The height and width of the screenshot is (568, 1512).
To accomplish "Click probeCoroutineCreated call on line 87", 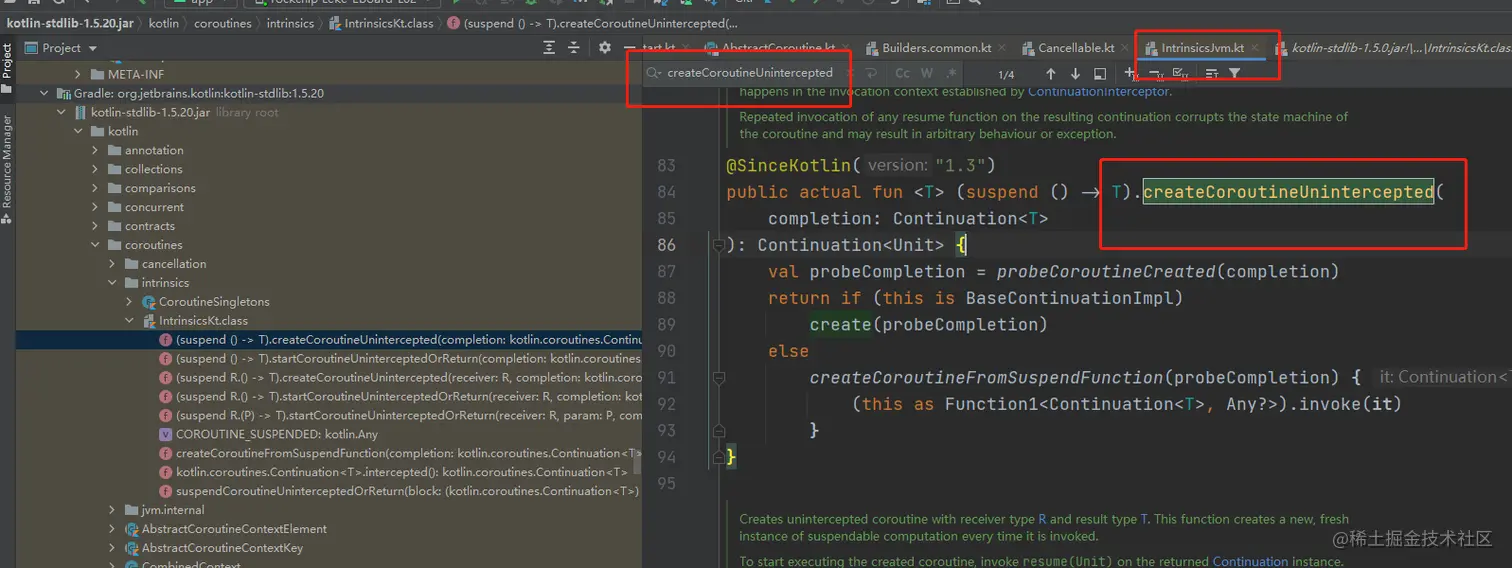I will pos(1106,271).
